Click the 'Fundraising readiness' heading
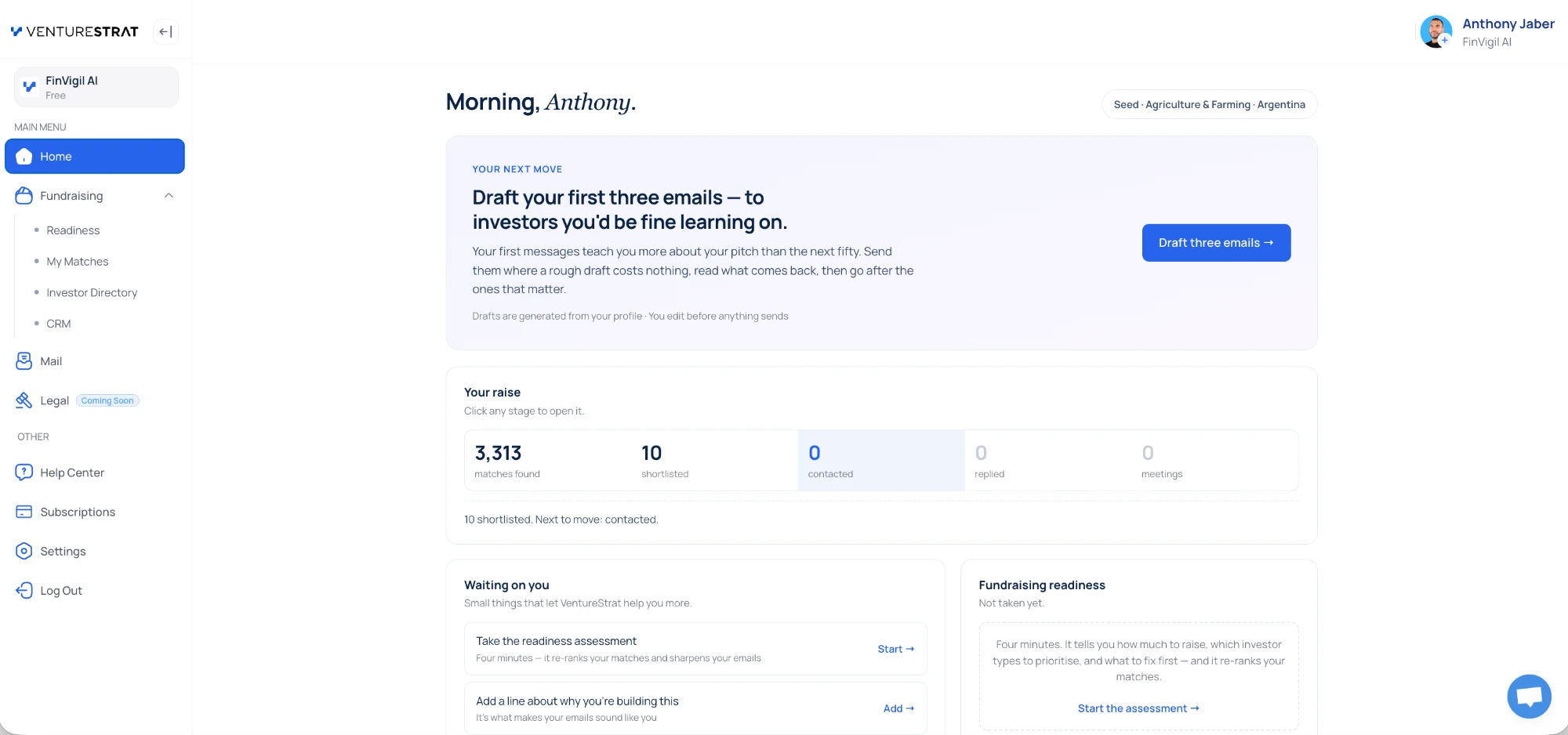The image size is (1568, 735). 1042,585
